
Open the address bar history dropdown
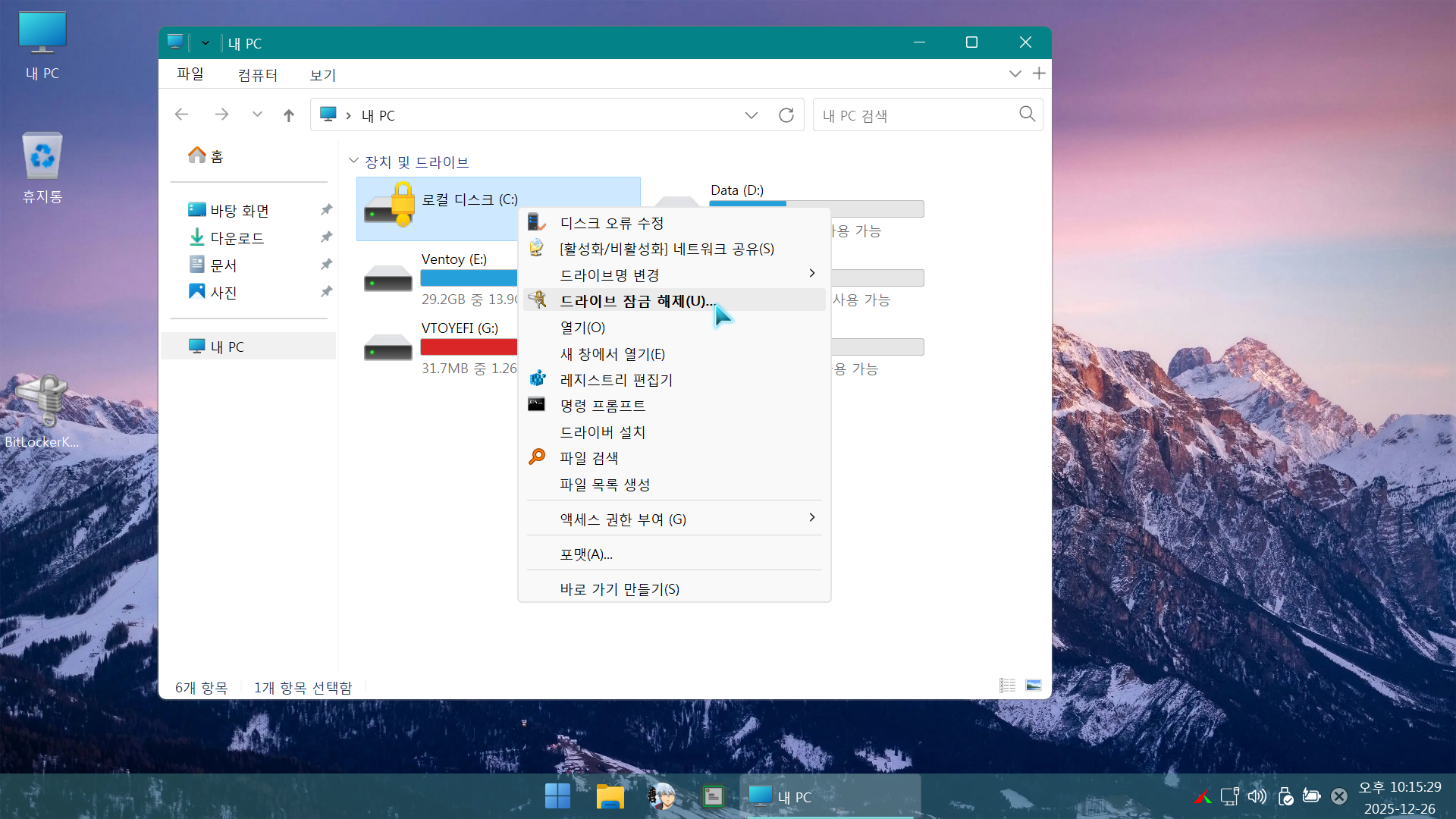(x=751, y=115)
